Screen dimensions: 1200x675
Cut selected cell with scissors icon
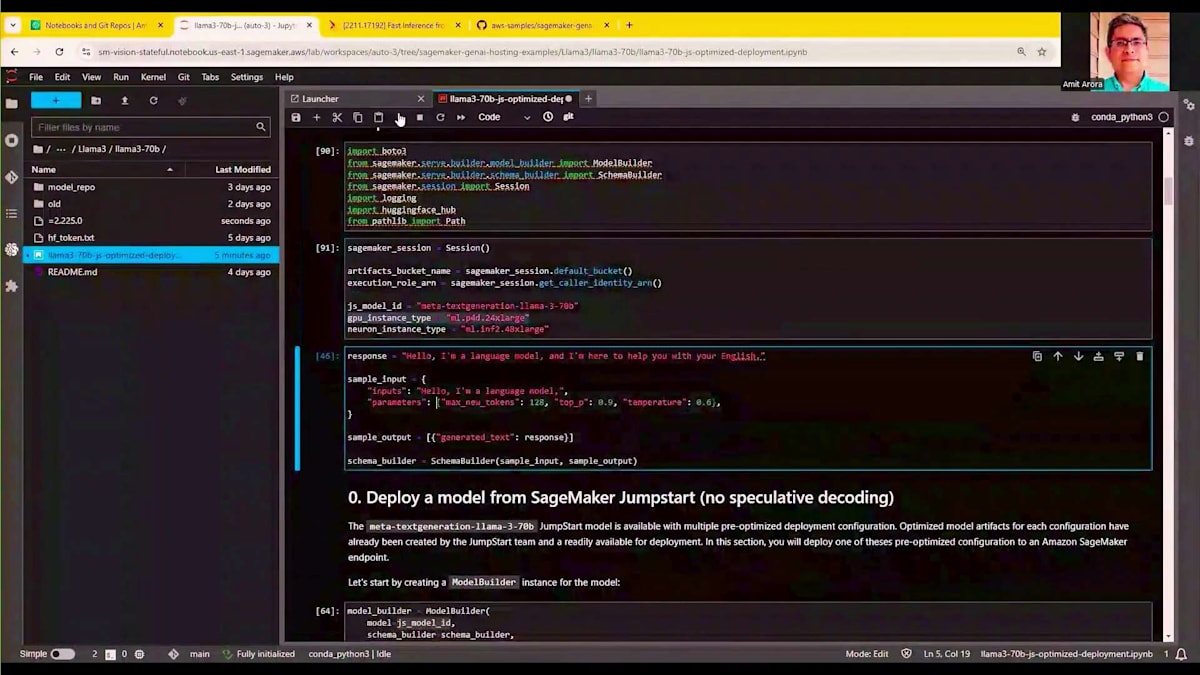pyautogui.click(x=337, y=117)
